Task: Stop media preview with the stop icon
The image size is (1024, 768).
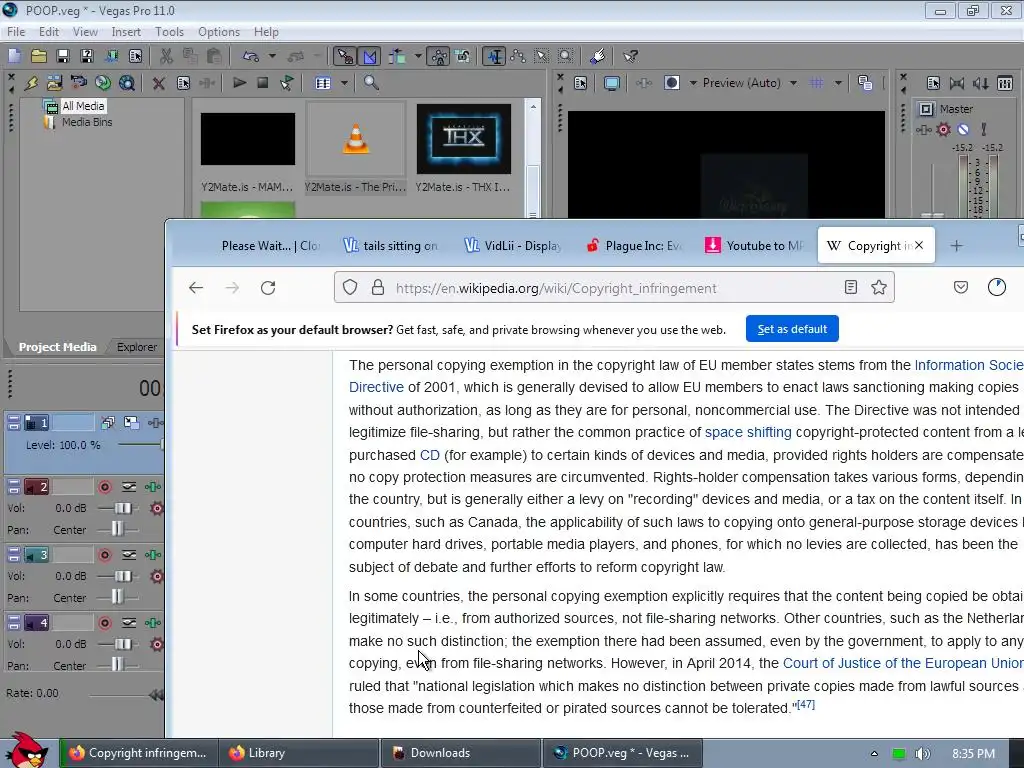Action: 263,83
